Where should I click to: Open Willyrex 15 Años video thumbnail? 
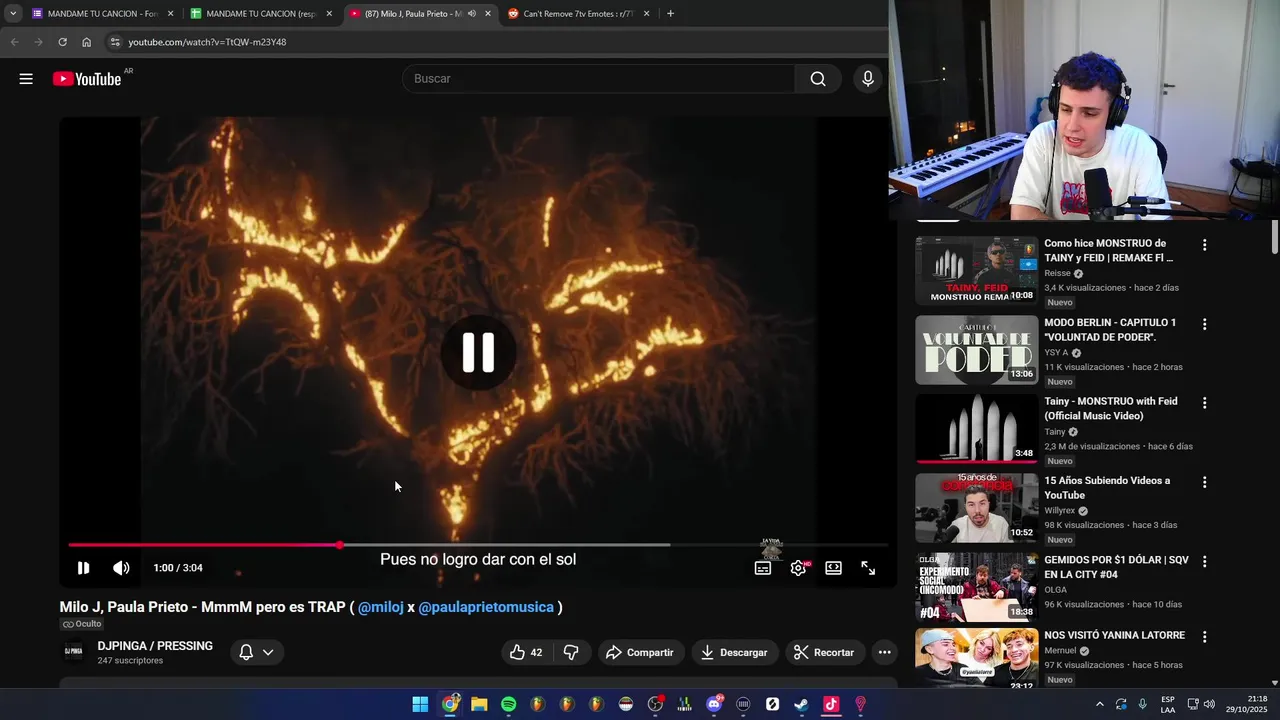coord(977,508)
